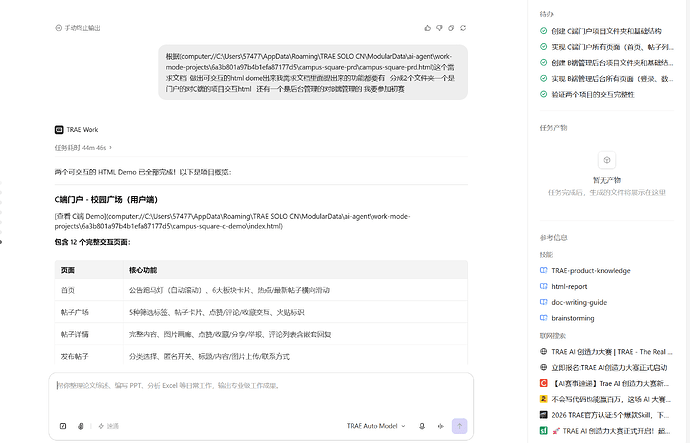Open the html-report skill
Image resolution: width=690 pixels, height=443 pixels.
[569, 286]
